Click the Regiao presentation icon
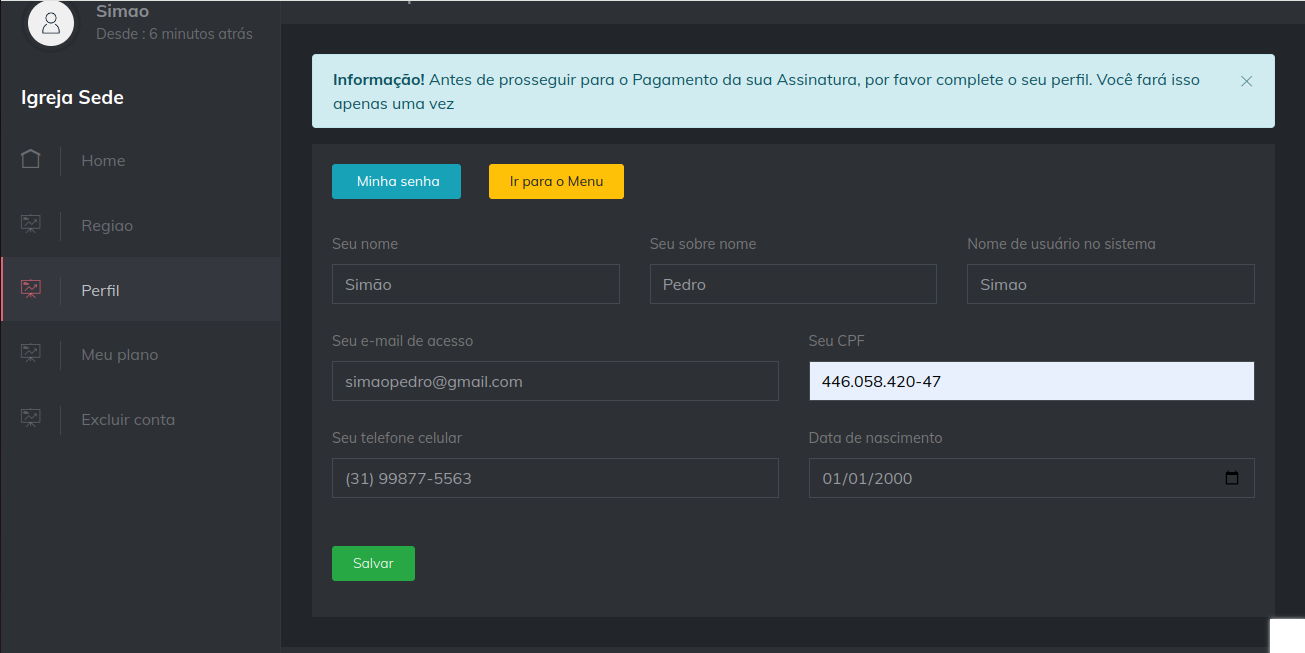This screenshot has width=1305, height=653. click(31, 225)
